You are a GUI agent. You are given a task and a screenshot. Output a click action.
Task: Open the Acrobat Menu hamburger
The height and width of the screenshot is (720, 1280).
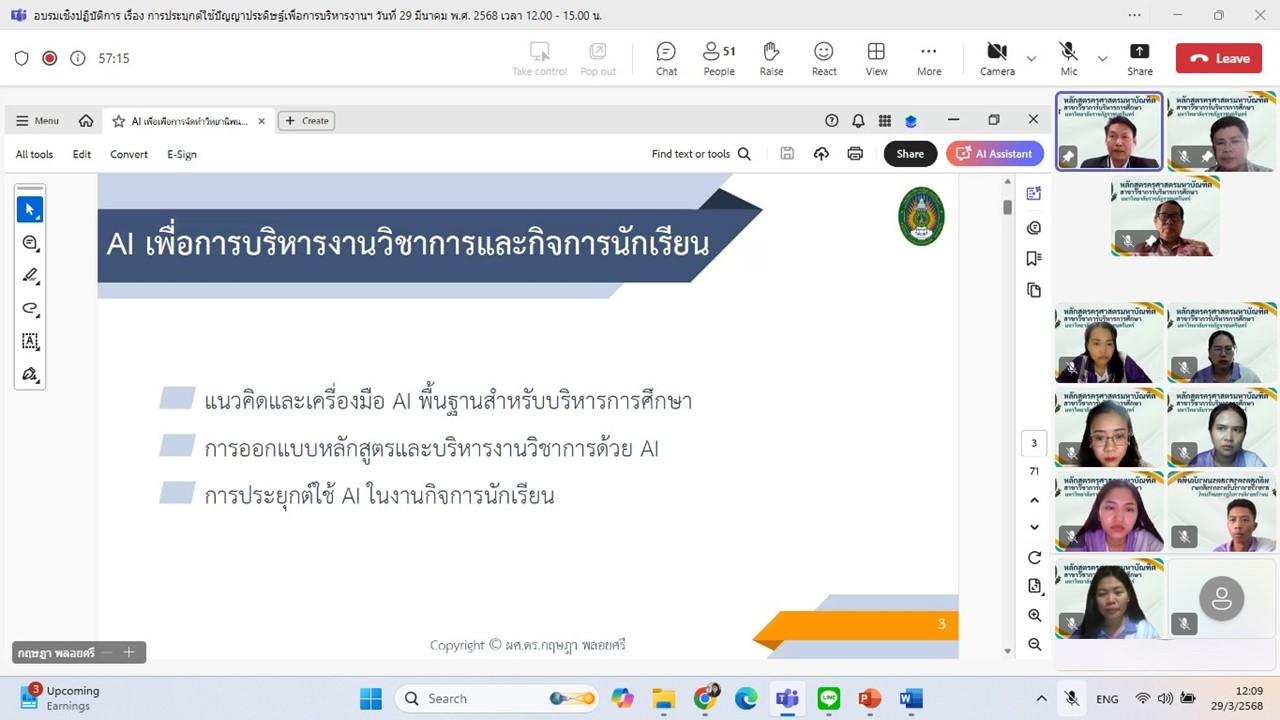tap(37, 121)
